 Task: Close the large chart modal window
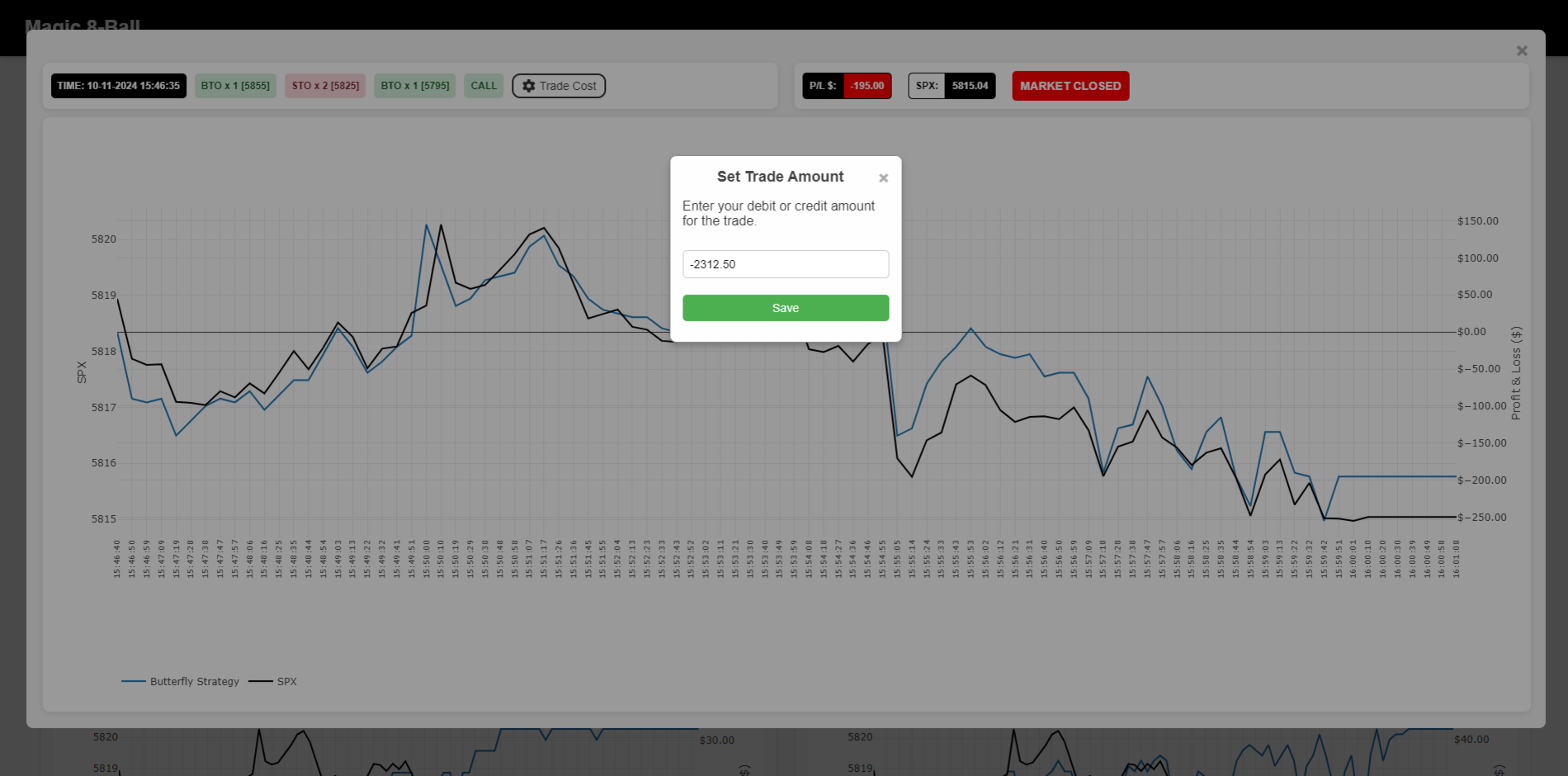click(x=1522, y=51)
